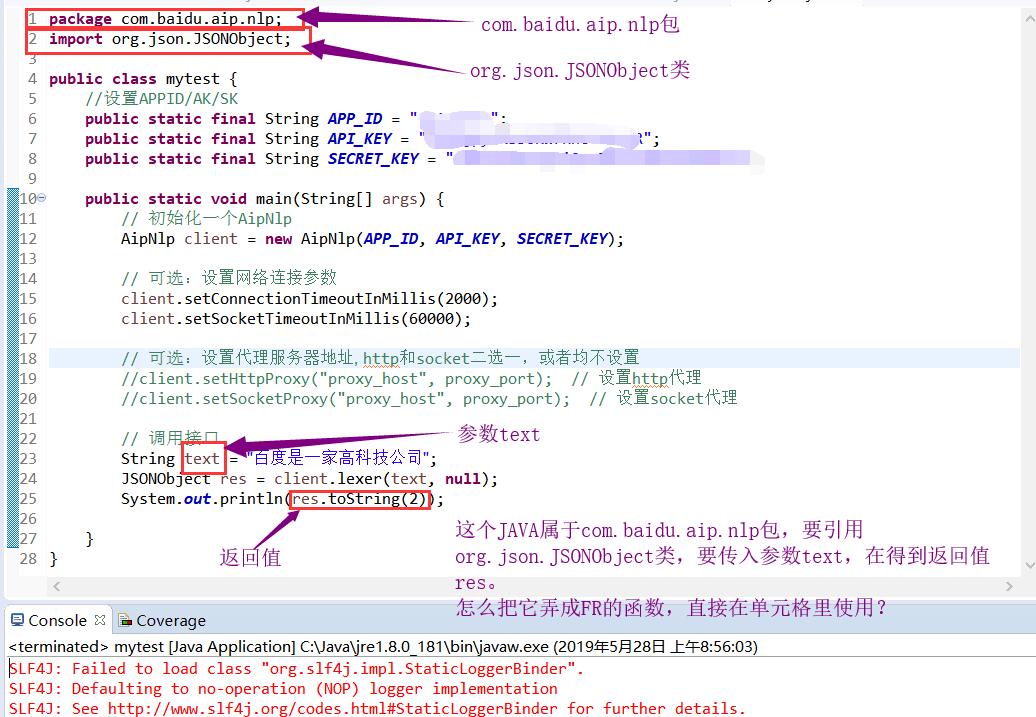Click 'res.toString(2)' in println
Image resolution: width=1036 pixels, height=717 pixels.
point(360,498)
